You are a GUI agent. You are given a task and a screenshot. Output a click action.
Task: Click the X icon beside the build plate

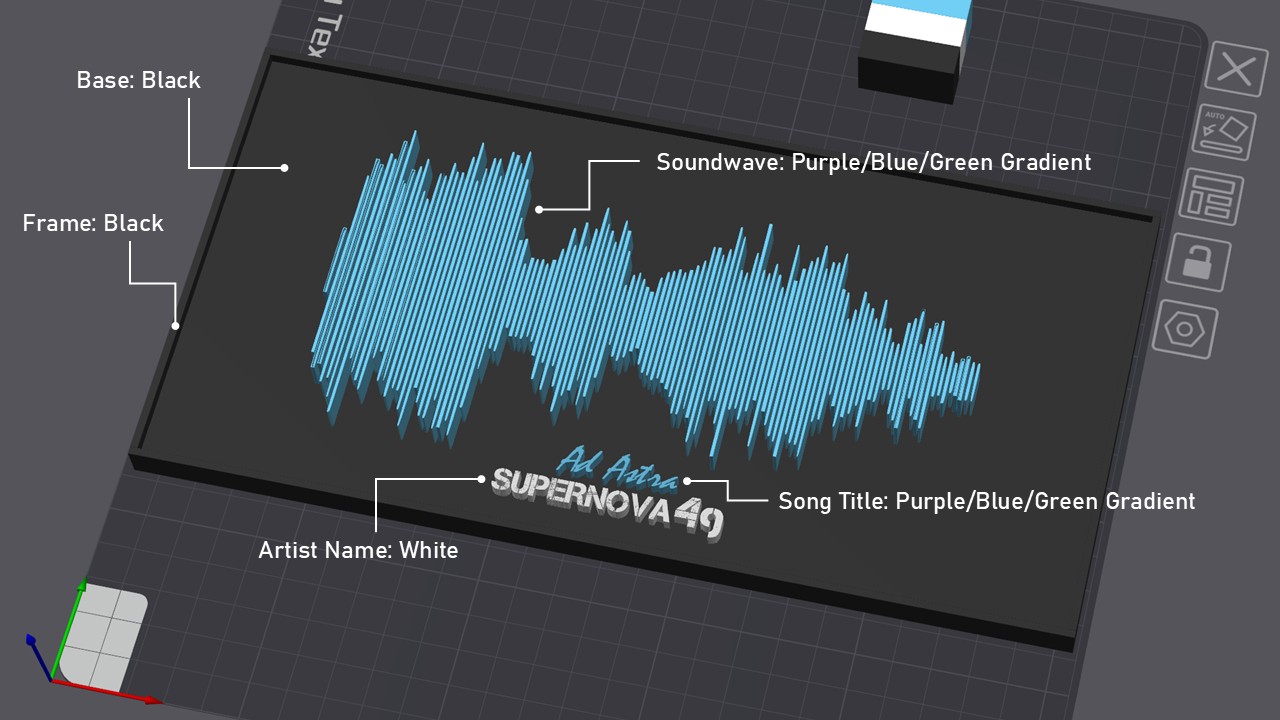point(1237,70)
